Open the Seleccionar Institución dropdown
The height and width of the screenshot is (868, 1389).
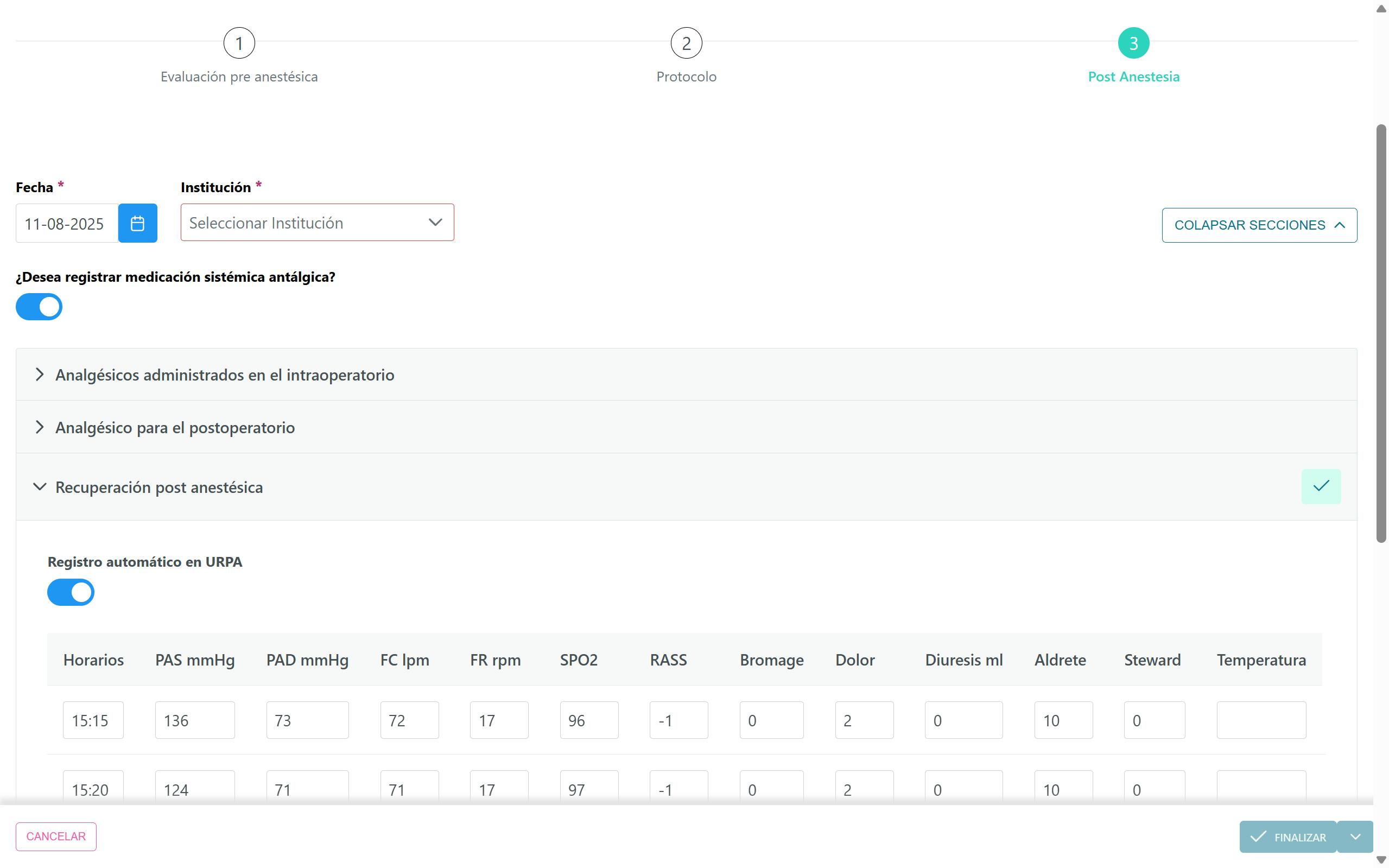click(x=317, y=223)
